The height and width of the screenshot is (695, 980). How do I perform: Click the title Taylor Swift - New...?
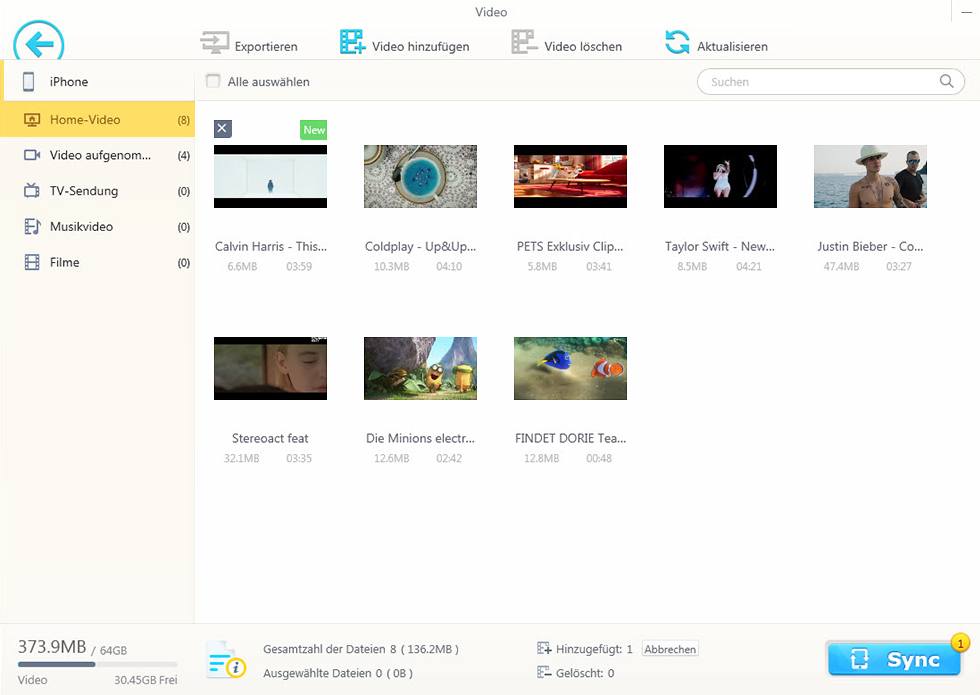[720, 246]
